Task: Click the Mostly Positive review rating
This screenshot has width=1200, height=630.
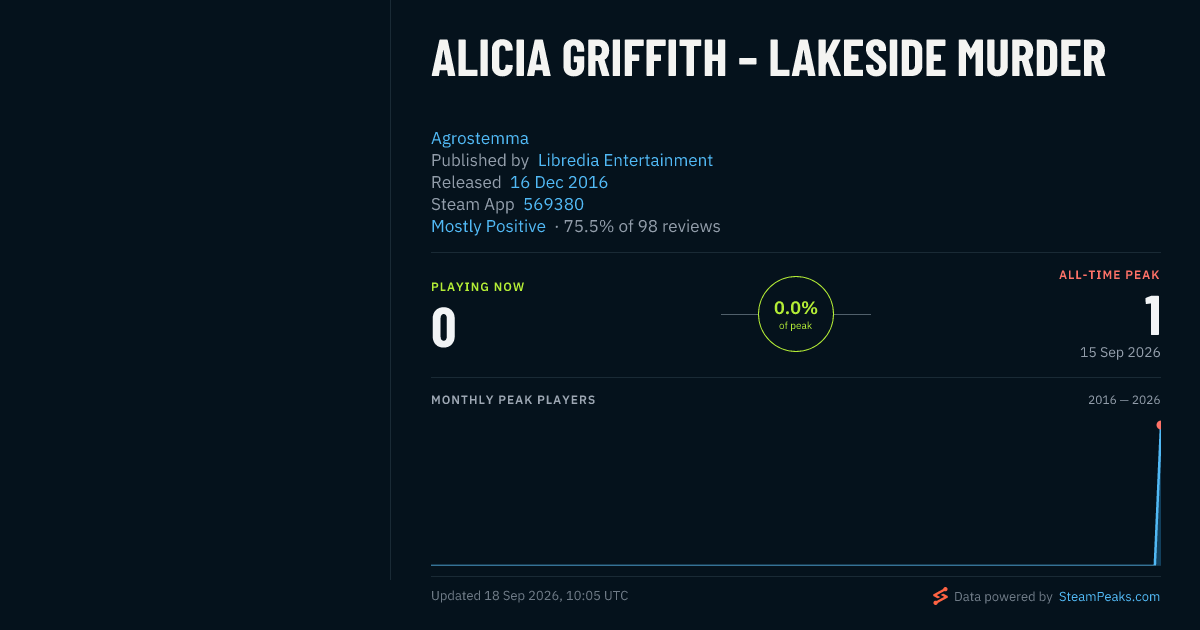Action: pos(488,226)
